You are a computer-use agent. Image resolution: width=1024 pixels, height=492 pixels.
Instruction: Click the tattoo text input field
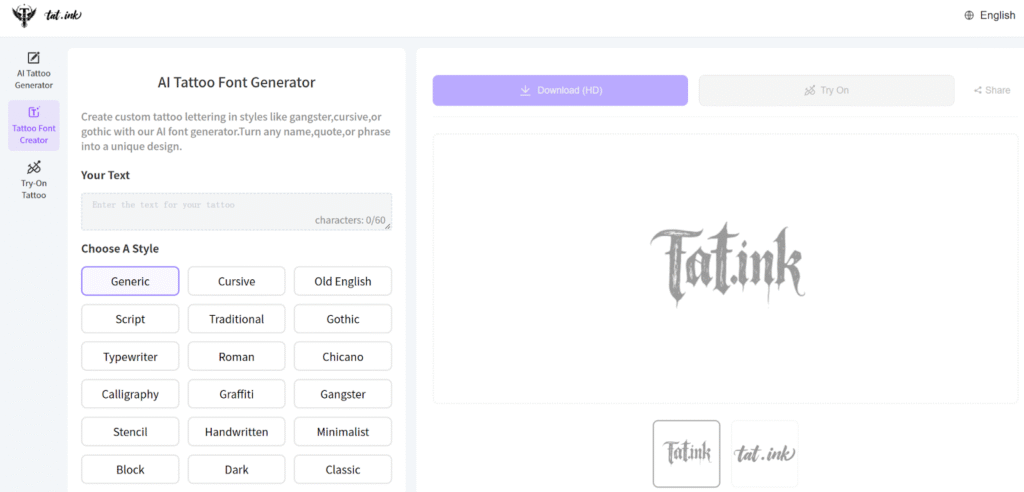[236, 211]
